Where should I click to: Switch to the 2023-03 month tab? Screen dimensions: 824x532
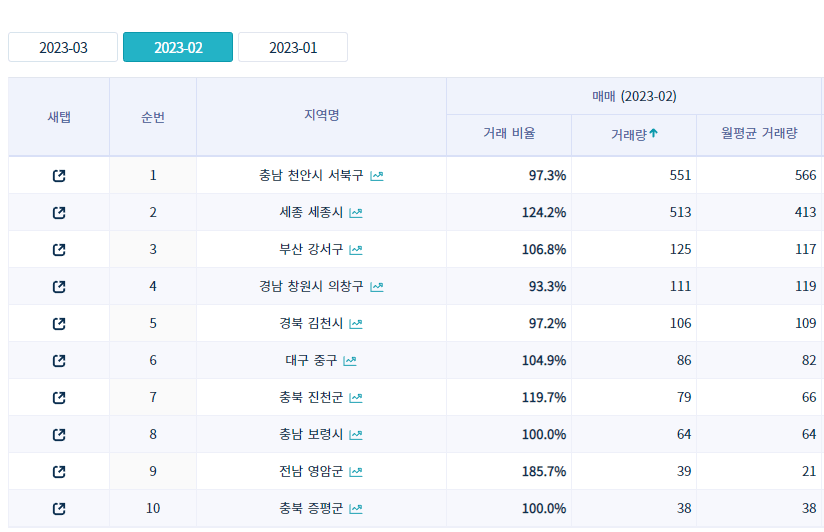(63, 47)
